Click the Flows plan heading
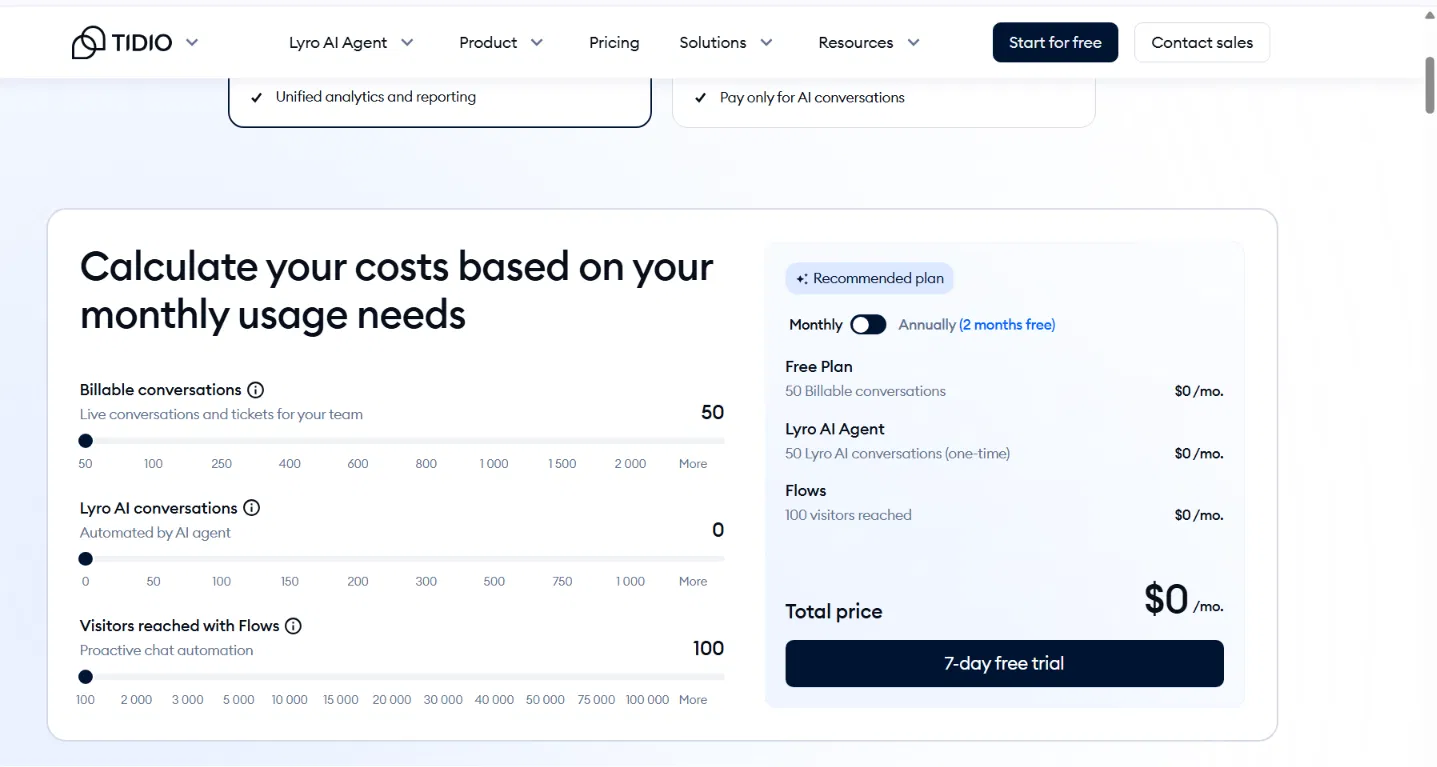This screenshot has width=1437, height=767. pyautogui.click(x=806, y=491)
